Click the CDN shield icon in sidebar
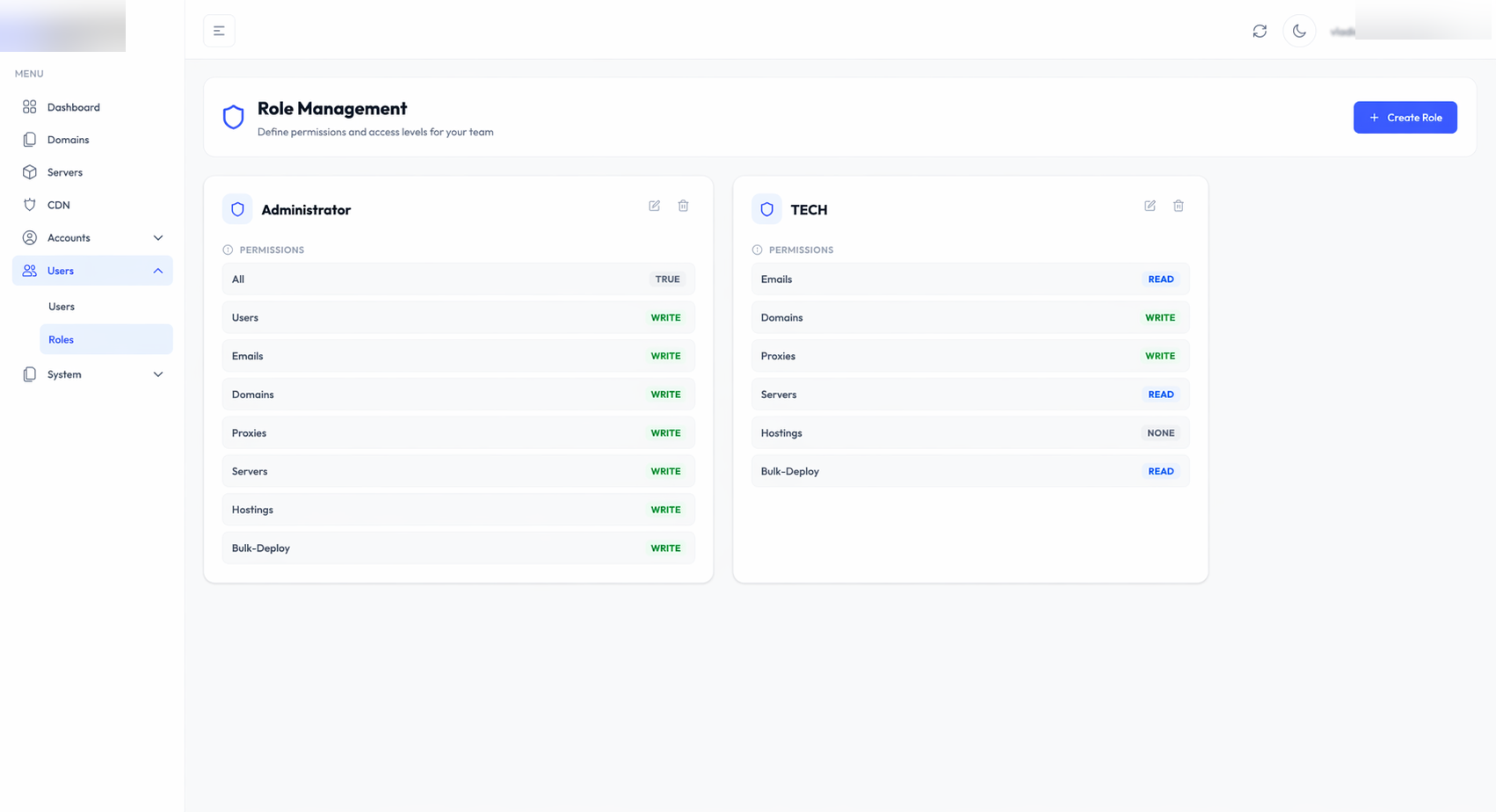Screen dimensions: 1496x812 (30, 205)
